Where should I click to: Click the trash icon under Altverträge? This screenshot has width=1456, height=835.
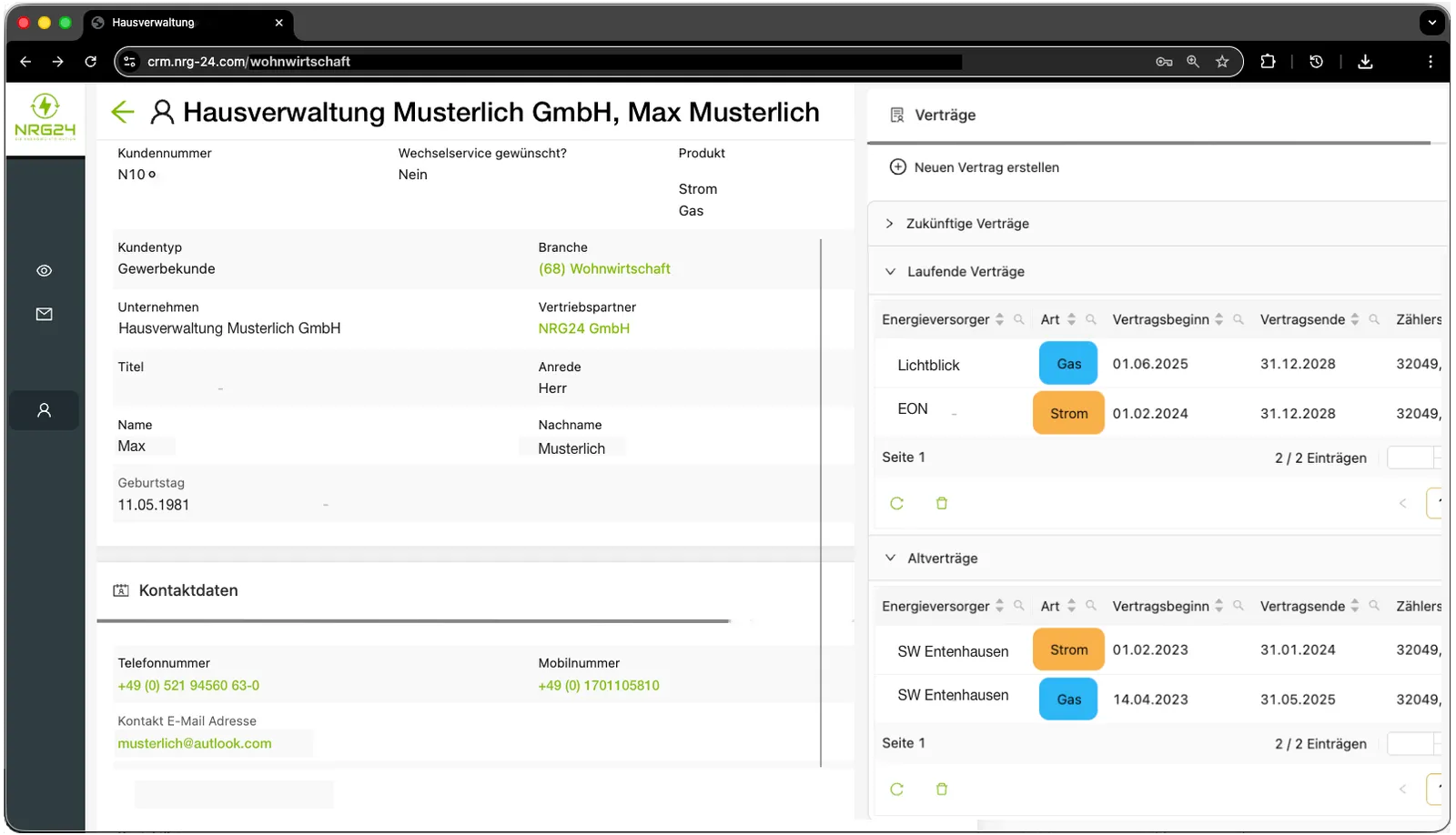tap(942, 790)
